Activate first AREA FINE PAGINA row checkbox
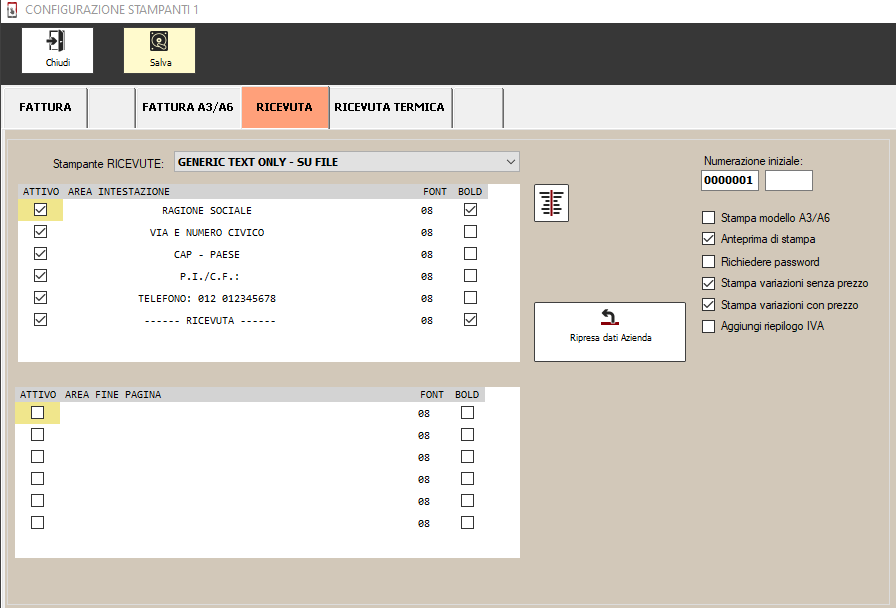The height and width of the screenshot is (608, 896). coord(37,413)
